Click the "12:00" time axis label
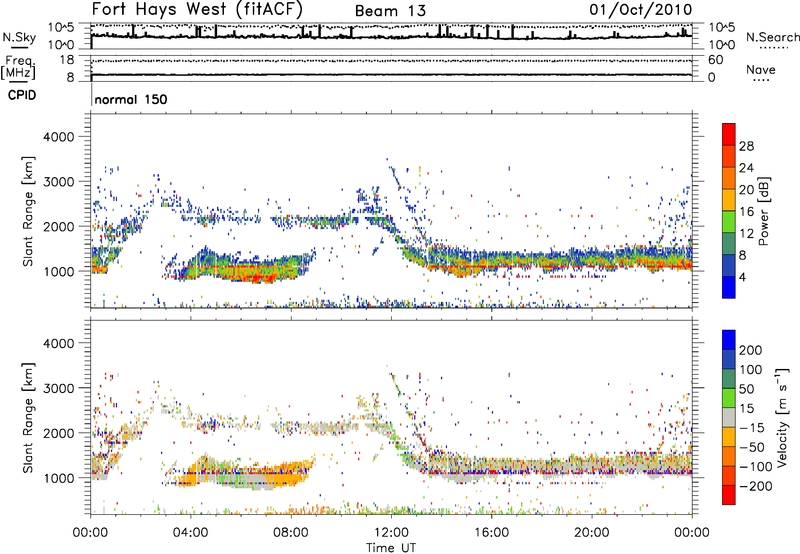800x554 pixels. click(x=391, y=533)
